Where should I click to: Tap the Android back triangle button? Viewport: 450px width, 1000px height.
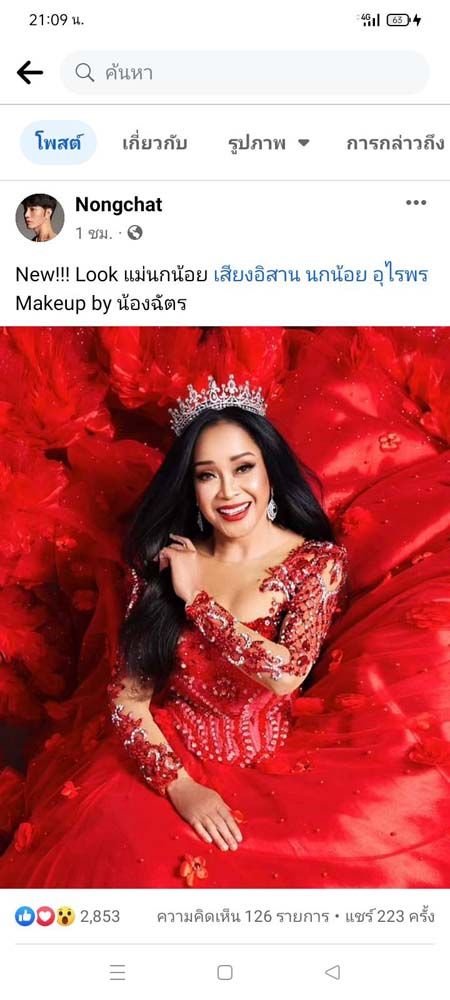(x=332, y=972)
